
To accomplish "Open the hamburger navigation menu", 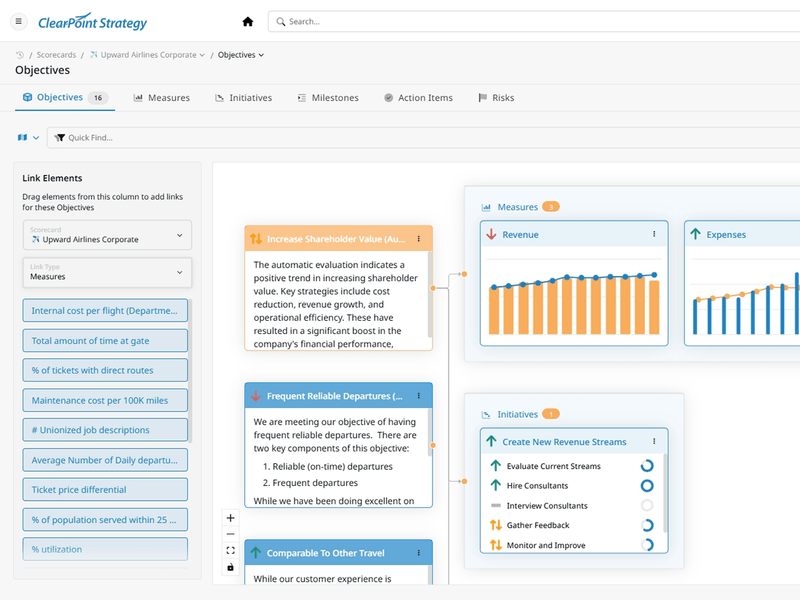I will coord(18,21).
